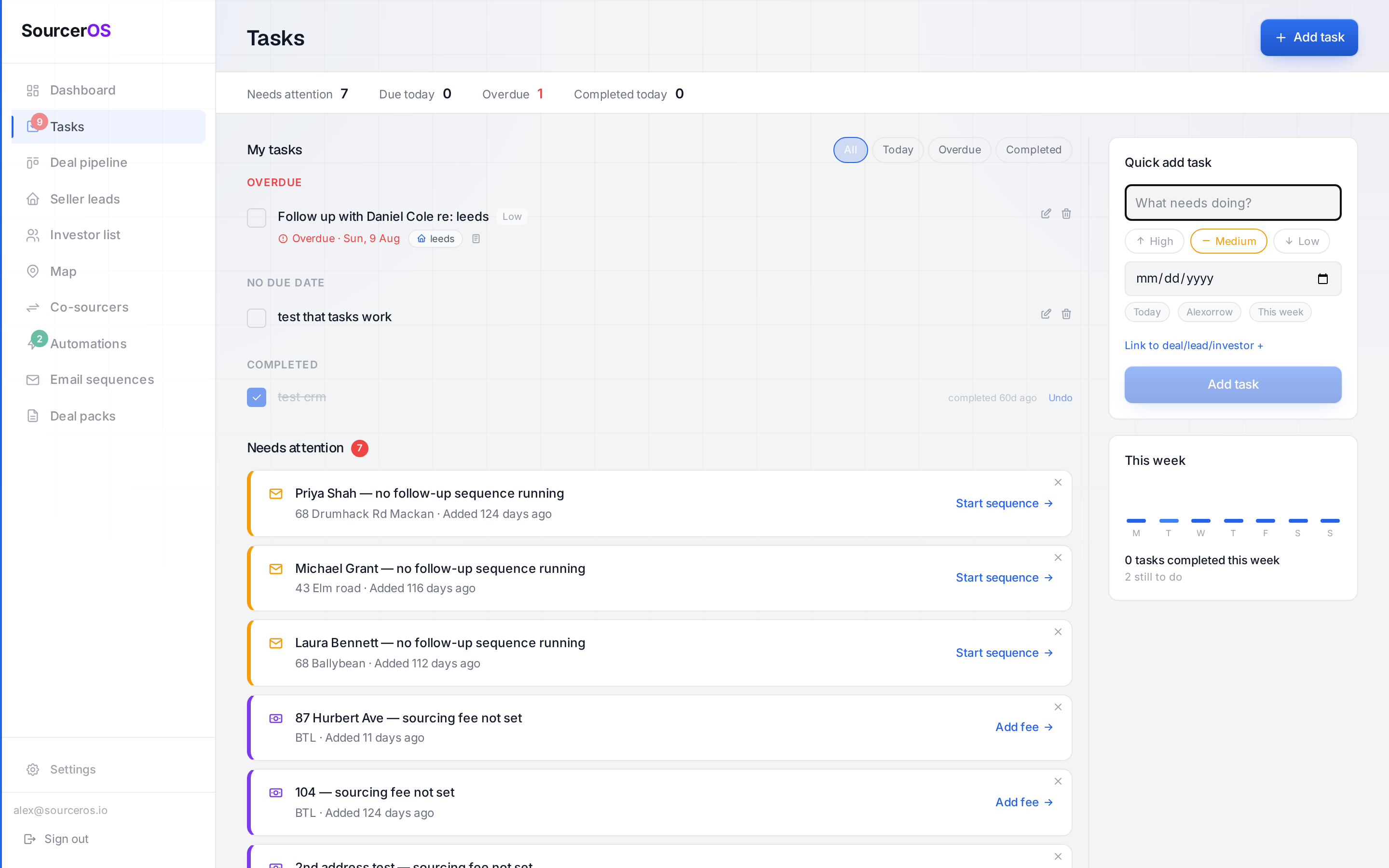Uncheck the completed test crm task
This screenshot has width=1389, height=868.
(x=257, y=397)
